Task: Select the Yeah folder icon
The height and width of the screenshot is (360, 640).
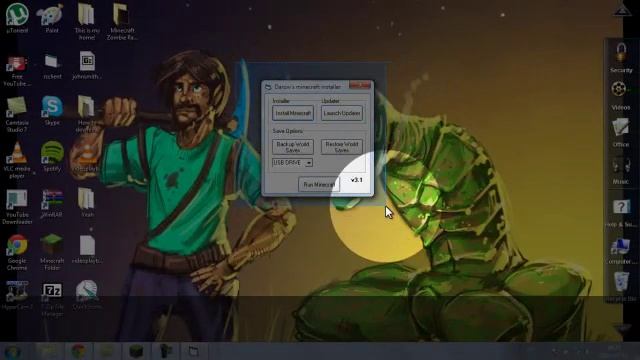Action: [x=87, y=202]
